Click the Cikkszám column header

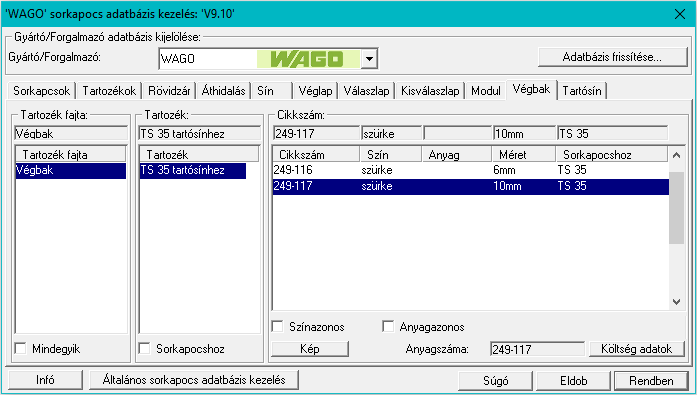pos(316,155)
